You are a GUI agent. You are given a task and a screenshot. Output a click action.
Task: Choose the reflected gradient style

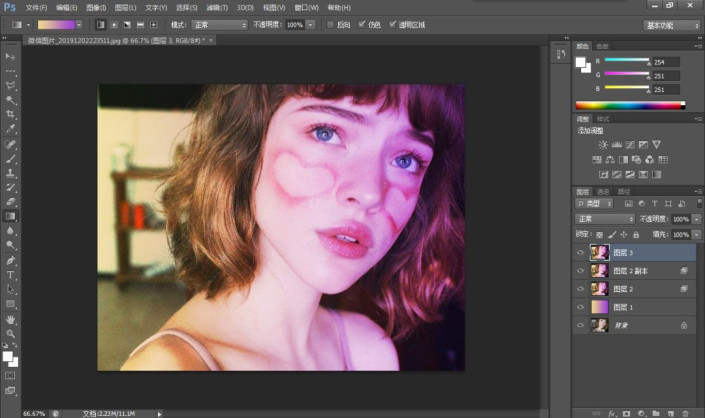pos(140,25)
